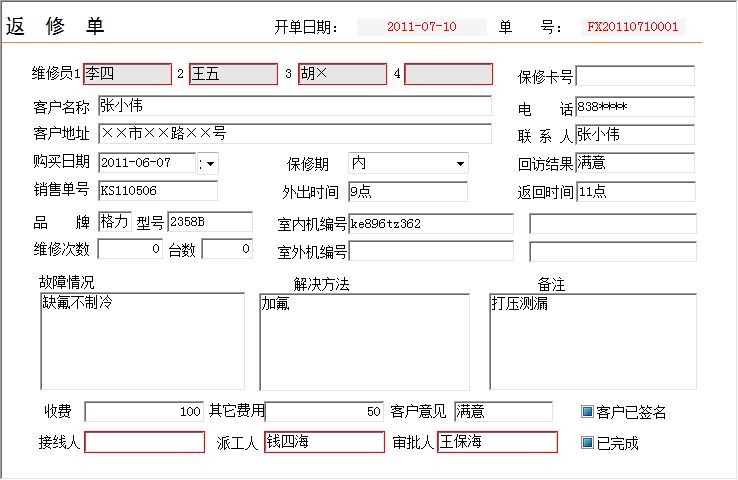Select the 维修员2 field with 王五
Image resolution: width=738 pixels, height=480 pixels.
coord(233,74)
